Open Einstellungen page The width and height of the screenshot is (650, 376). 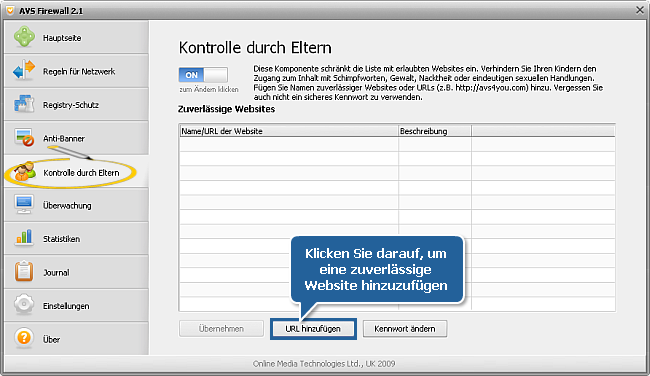coord(76,306)
